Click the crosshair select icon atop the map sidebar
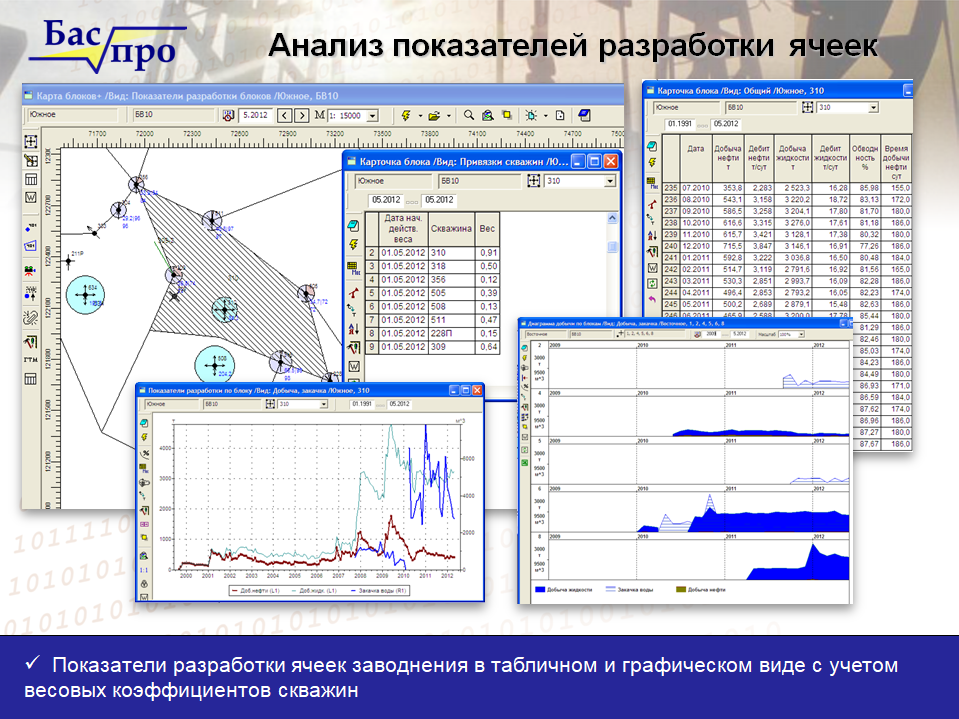The width and height of the screenshot is (959, 719). [x=31, y=142]
